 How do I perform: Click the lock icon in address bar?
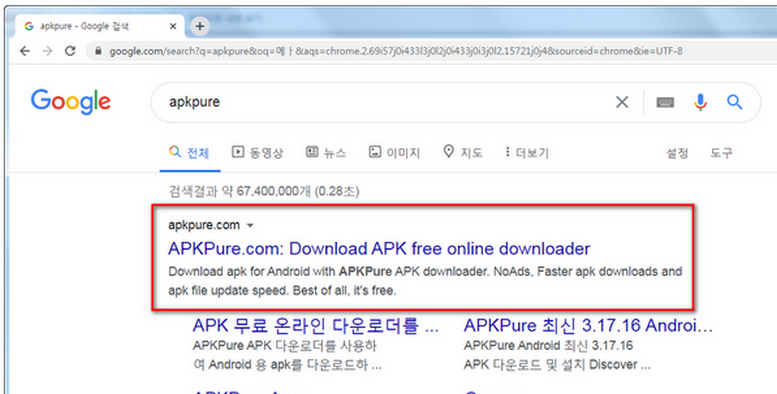coord(99,51)
